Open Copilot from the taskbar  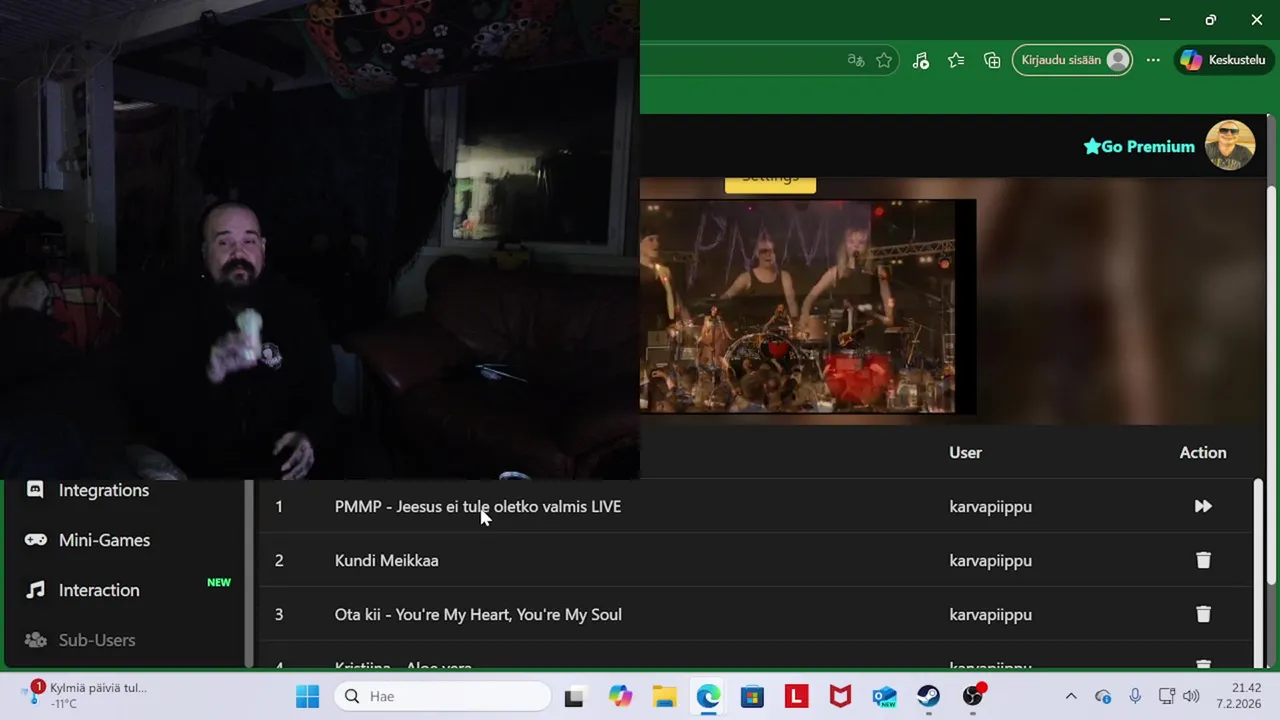click(x=620, y=696)
